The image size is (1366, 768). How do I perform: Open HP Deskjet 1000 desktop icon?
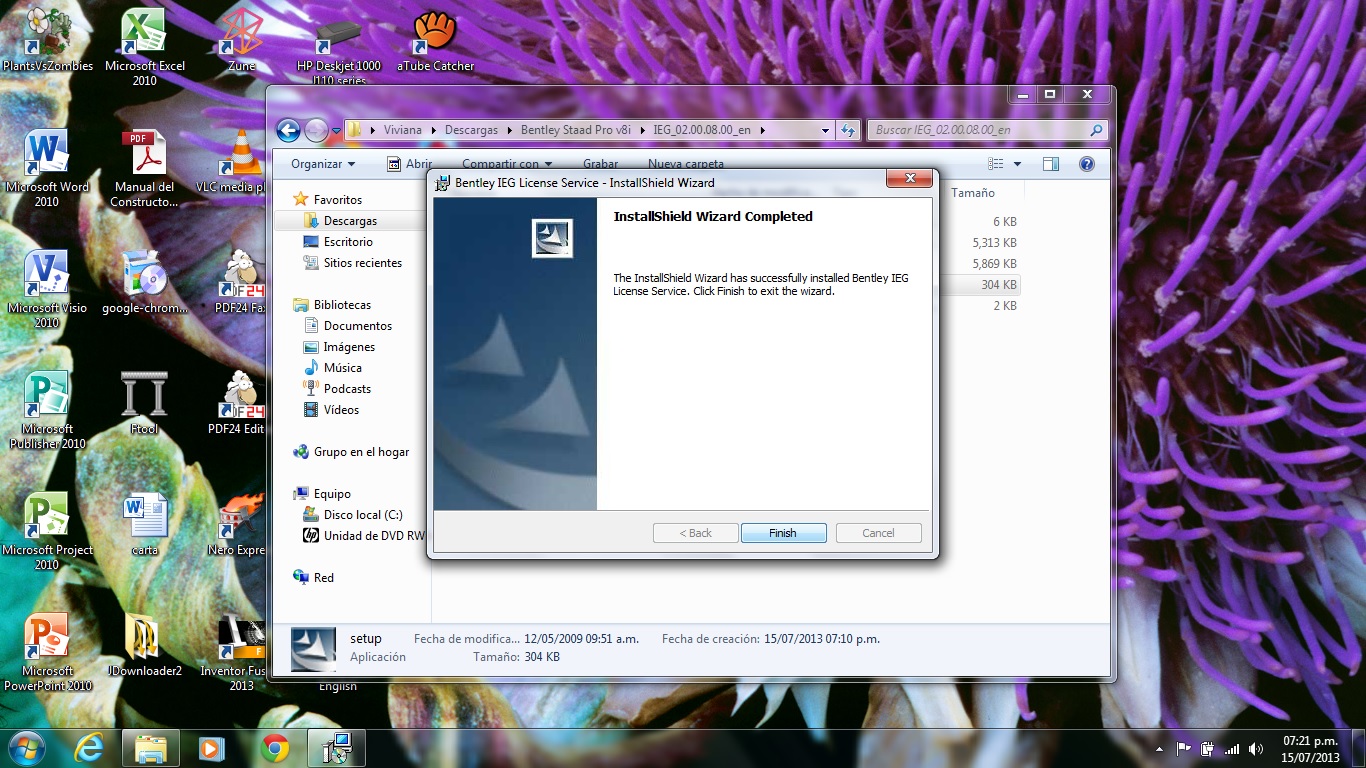point(339,47)
